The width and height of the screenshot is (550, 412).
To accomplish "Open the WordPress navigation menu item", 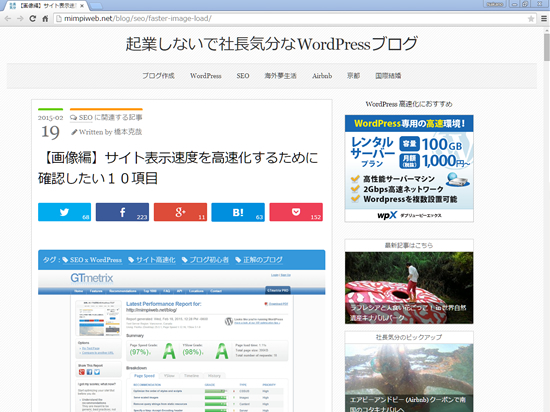I will coord(206,76).
